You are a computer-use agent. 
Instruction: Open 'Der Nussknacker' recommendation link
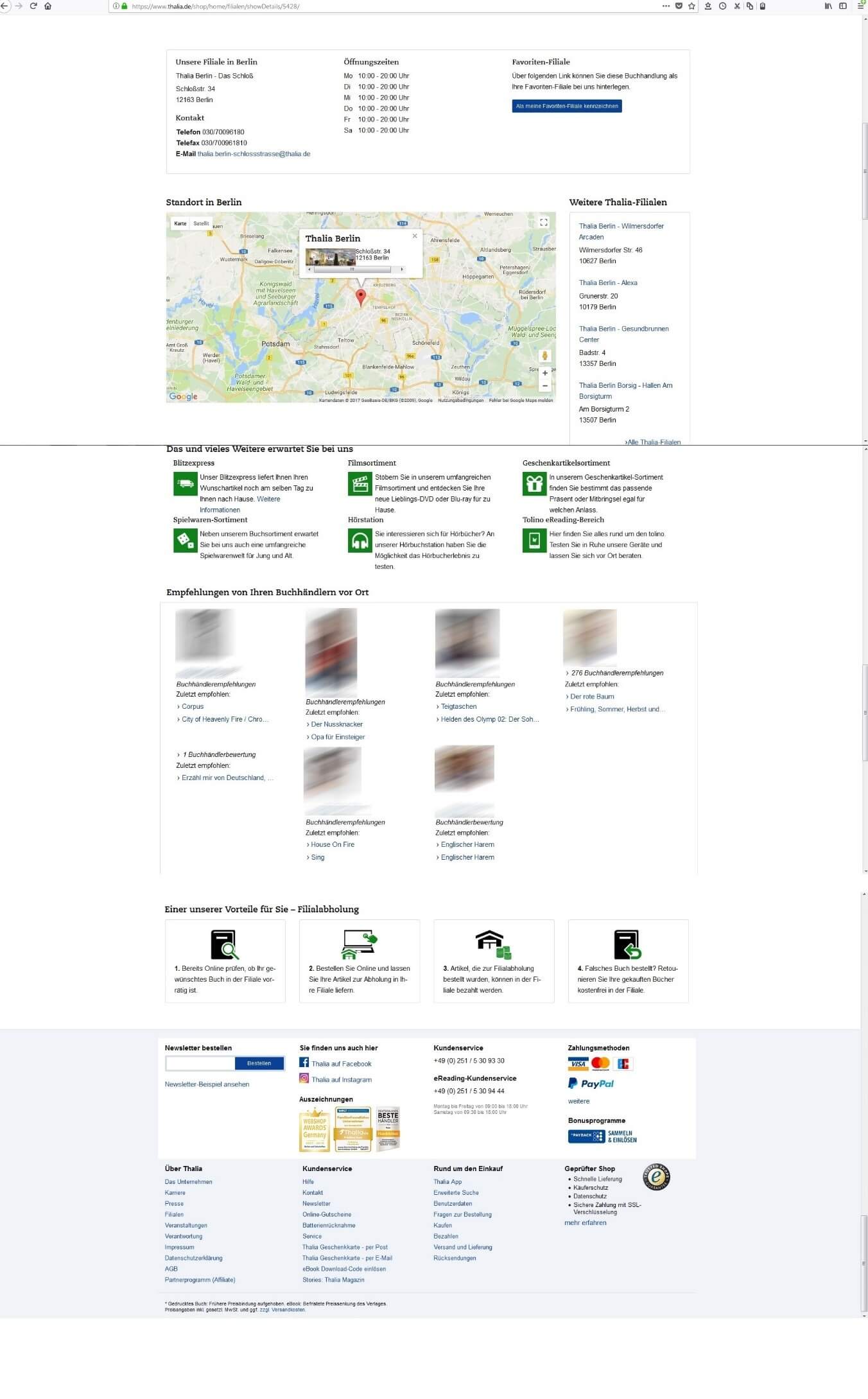337,724
